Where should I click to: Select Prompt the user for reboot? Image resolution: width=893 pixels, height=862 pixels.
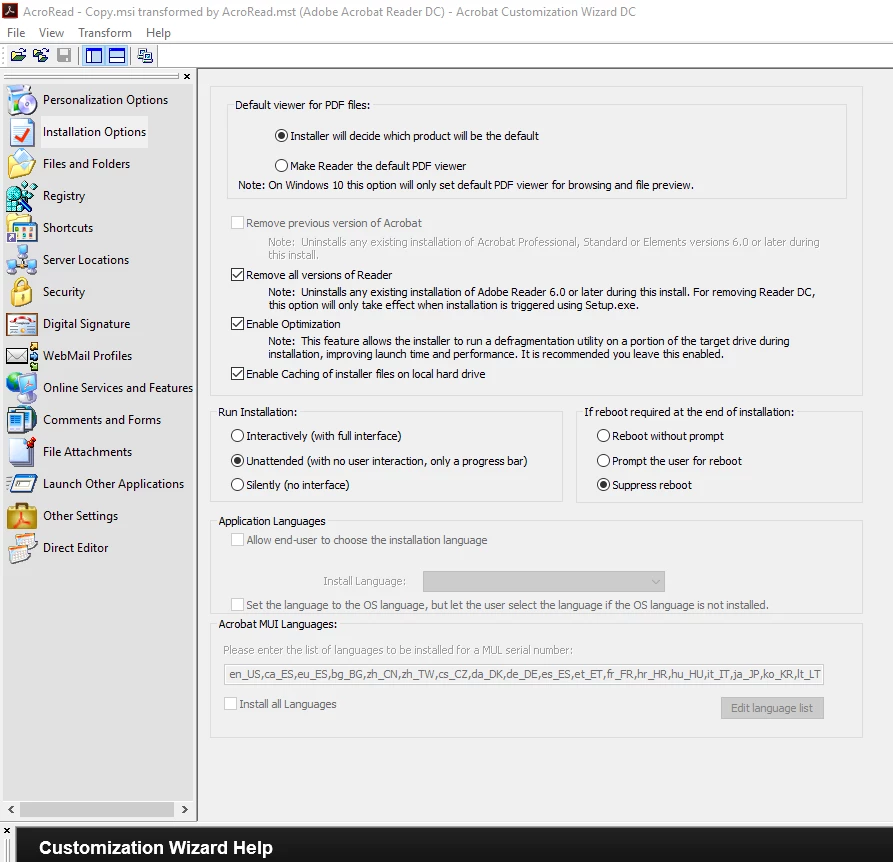pyautogui.click(x=603, y=461)
